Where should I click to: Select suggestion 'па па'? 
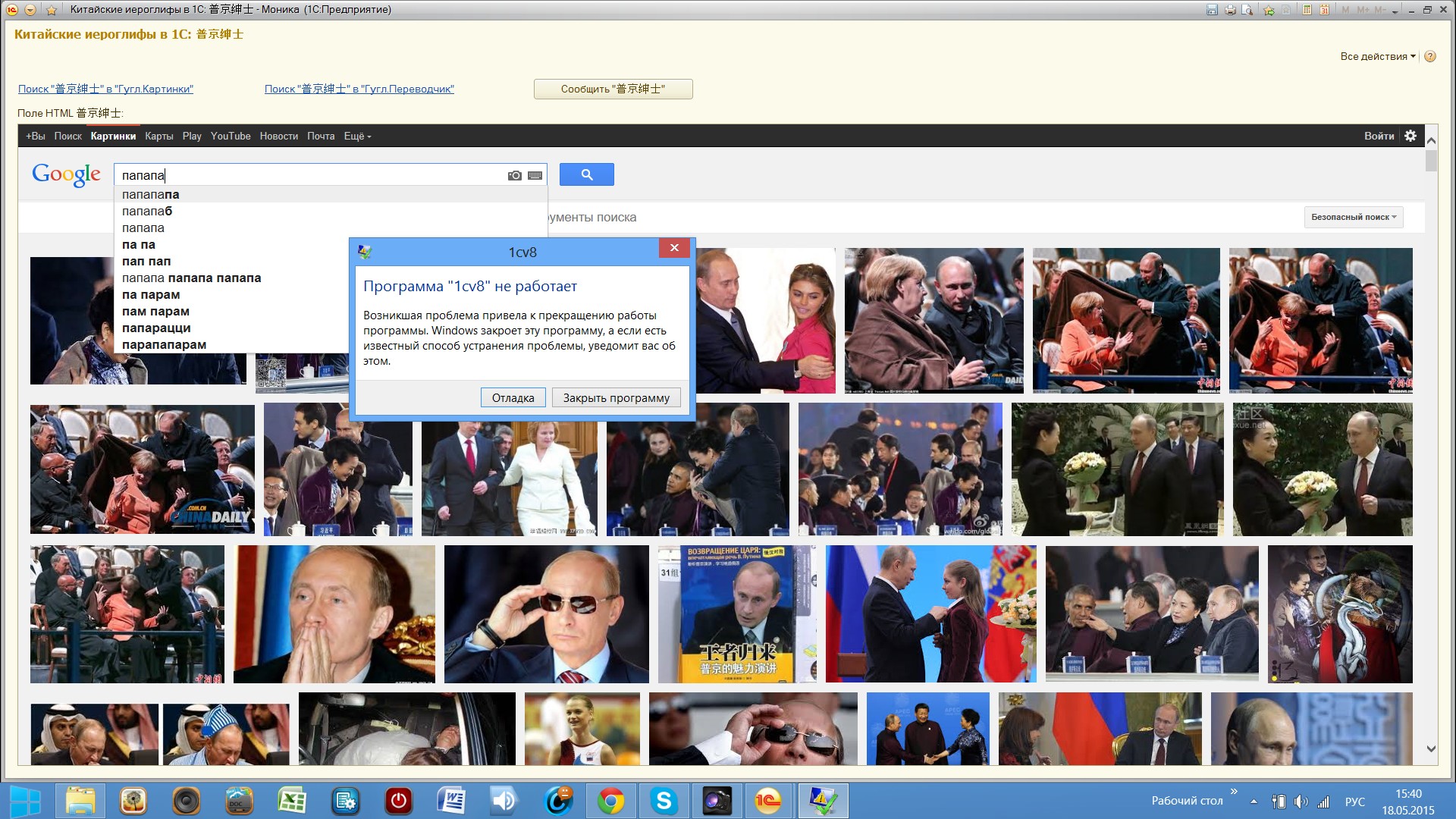click(231, 245)
